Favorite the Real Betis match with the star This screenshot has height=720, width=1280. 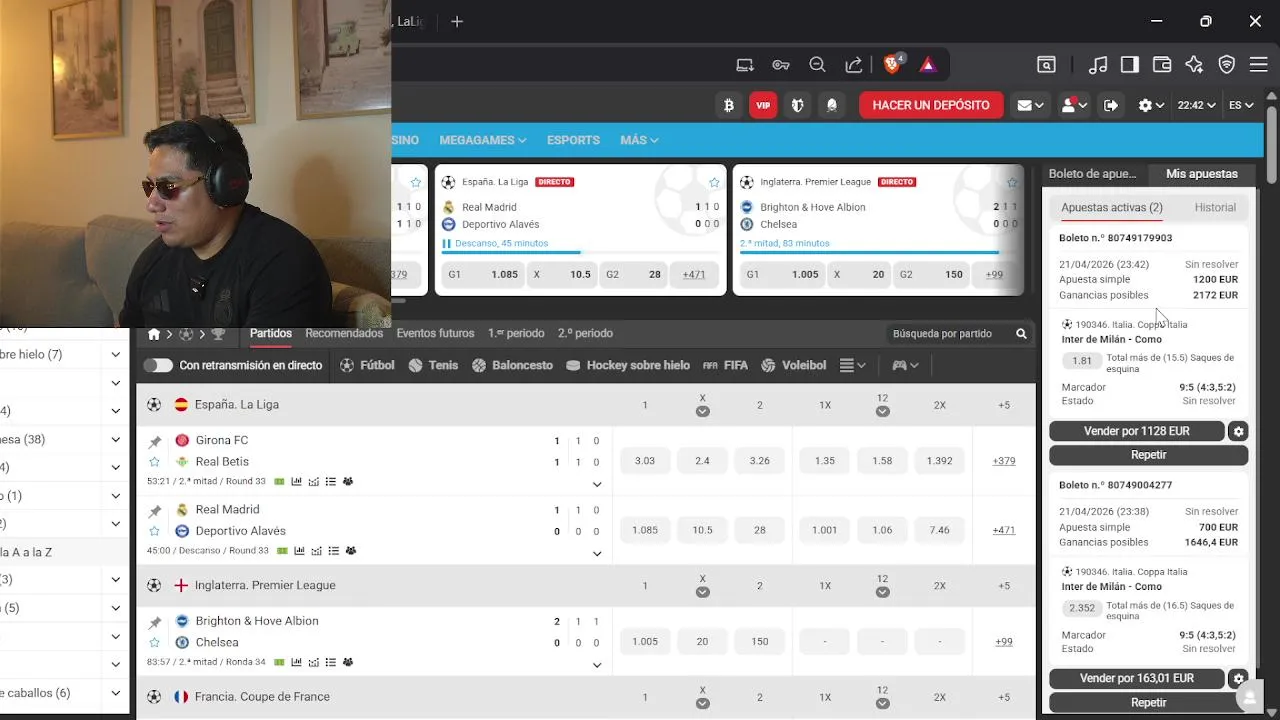[x=154, y=462]
